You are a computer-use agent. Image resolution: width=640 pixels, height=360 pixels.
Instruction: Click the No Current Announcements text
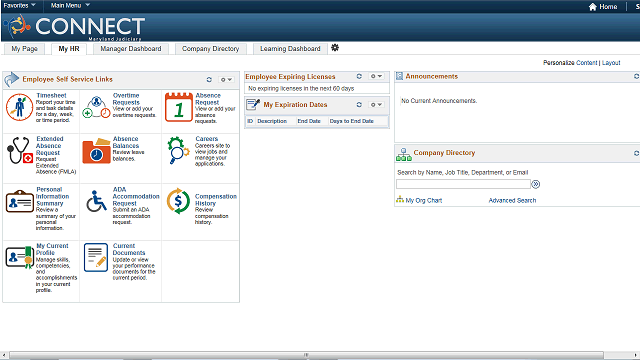pos(439,101)
